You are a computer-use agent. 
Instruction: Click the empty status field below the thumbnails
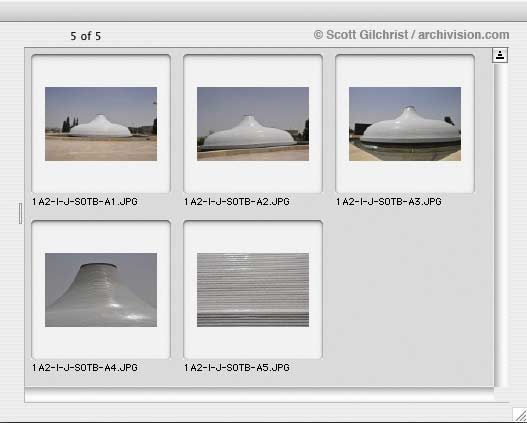pos(259,395)
